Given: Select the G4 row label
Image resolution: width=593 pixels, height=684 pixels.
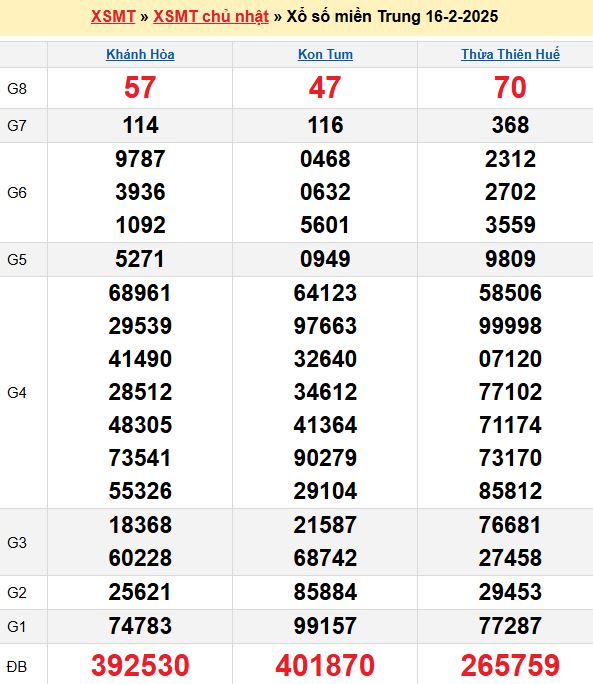Looking at the screenshot, I should point(17,393).
